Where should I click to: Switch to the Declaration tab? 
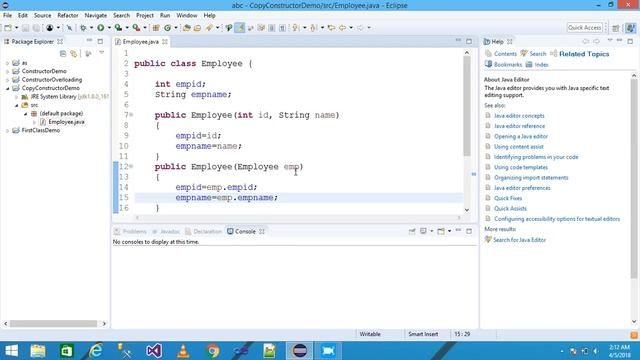pyautogui.click(x=203, y=231)
